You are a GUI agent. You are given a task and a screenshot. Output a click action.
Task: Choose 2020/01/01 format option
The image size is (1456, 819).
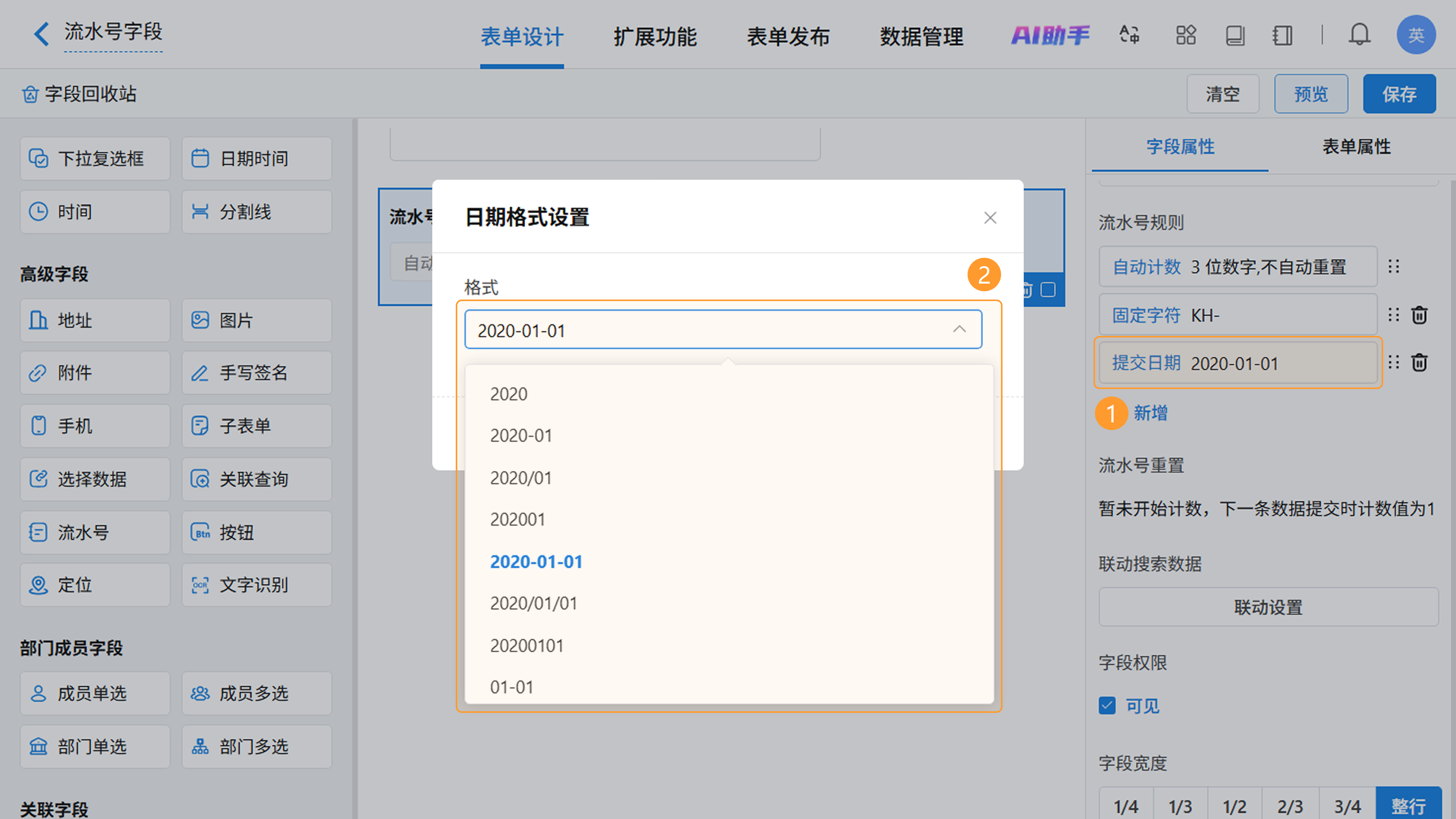coord(533,604)
